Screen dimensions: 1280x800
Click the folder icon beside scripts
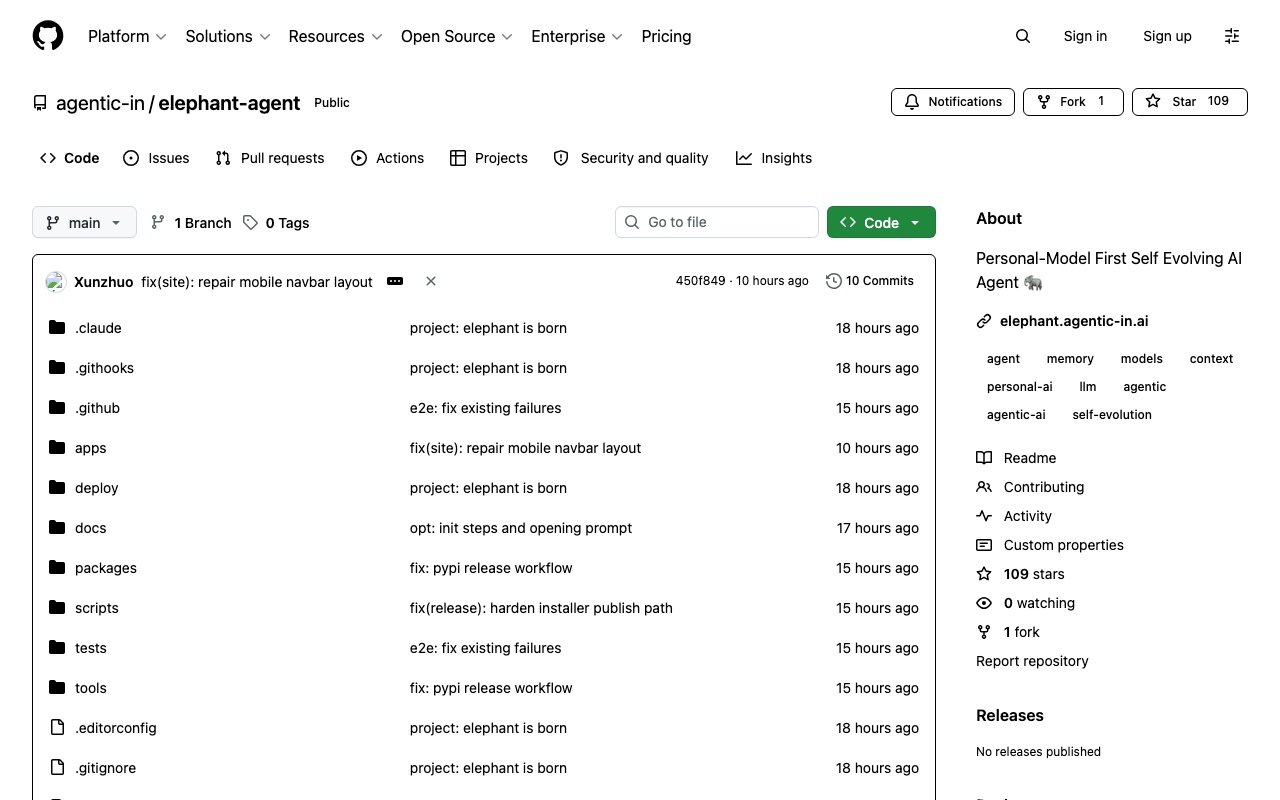[x=57, y=607]
